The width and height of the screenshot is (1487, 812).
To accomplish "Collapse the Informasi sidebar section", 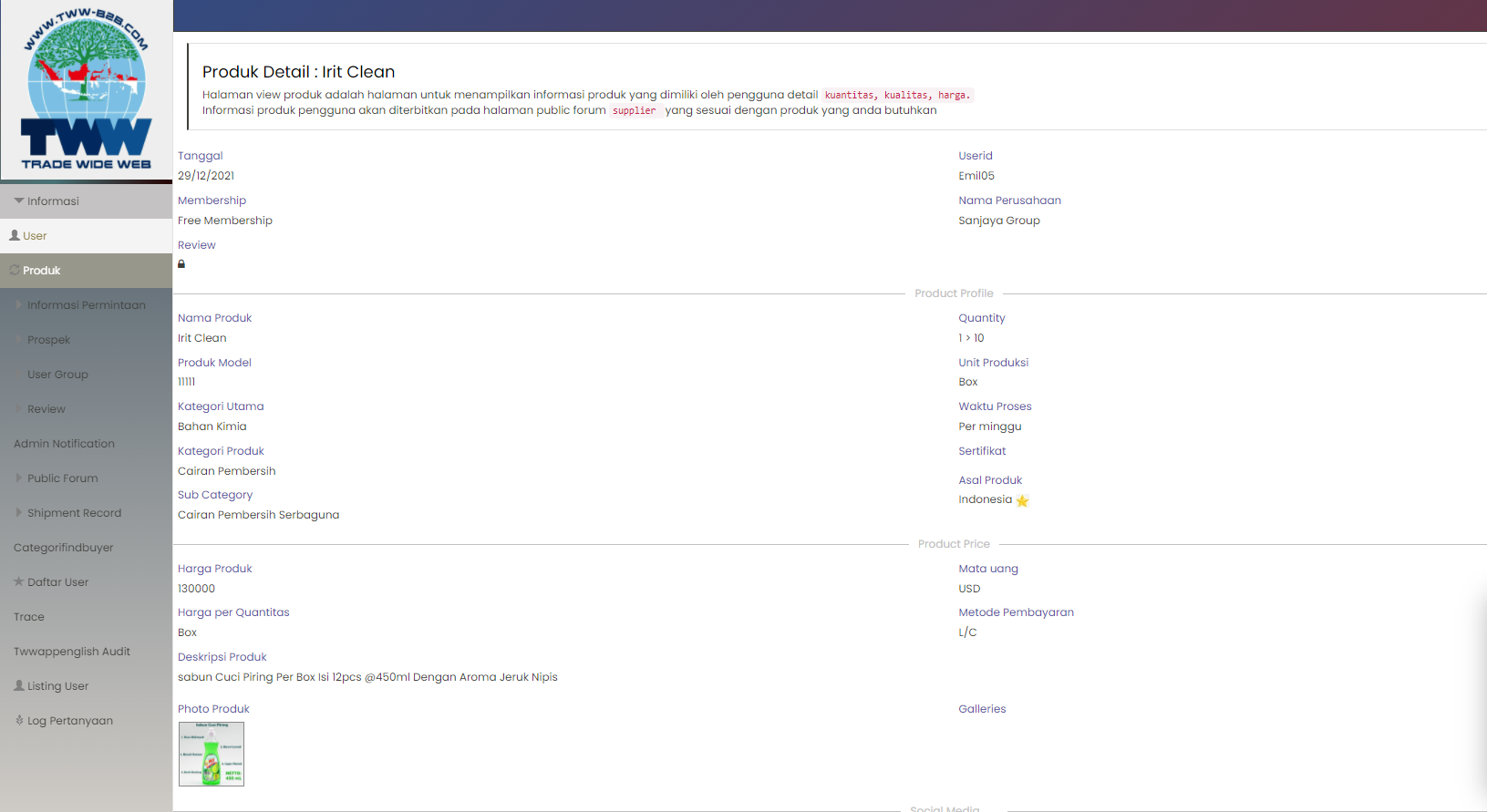I will (x=19, y=200).
